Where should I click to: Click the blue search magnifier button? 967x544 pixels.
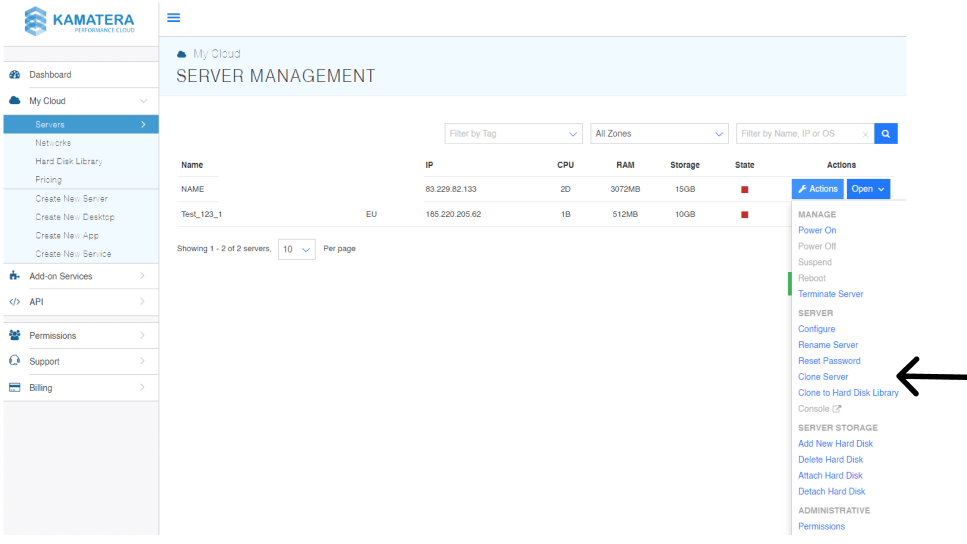click(885, 134)
